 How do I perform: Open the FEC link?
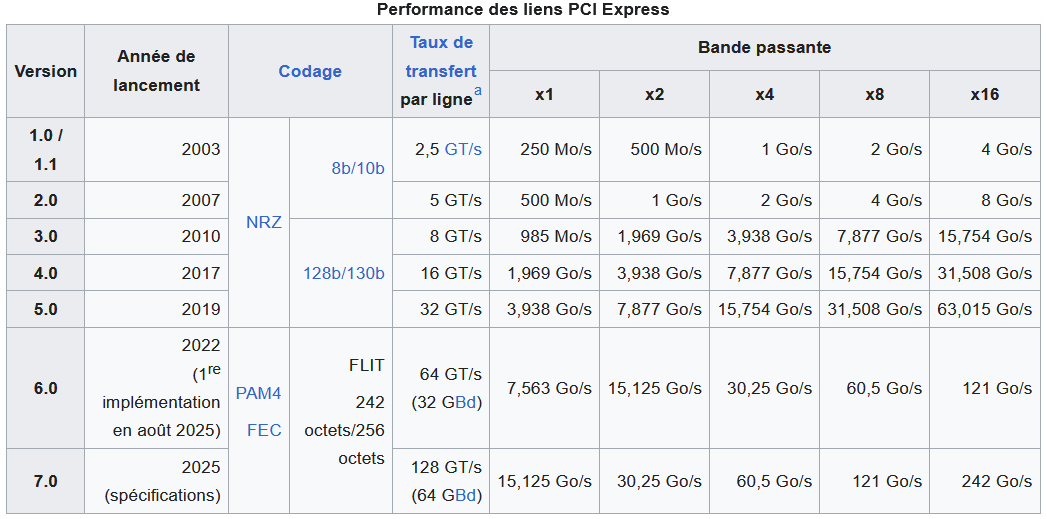[x=264, y=430]
